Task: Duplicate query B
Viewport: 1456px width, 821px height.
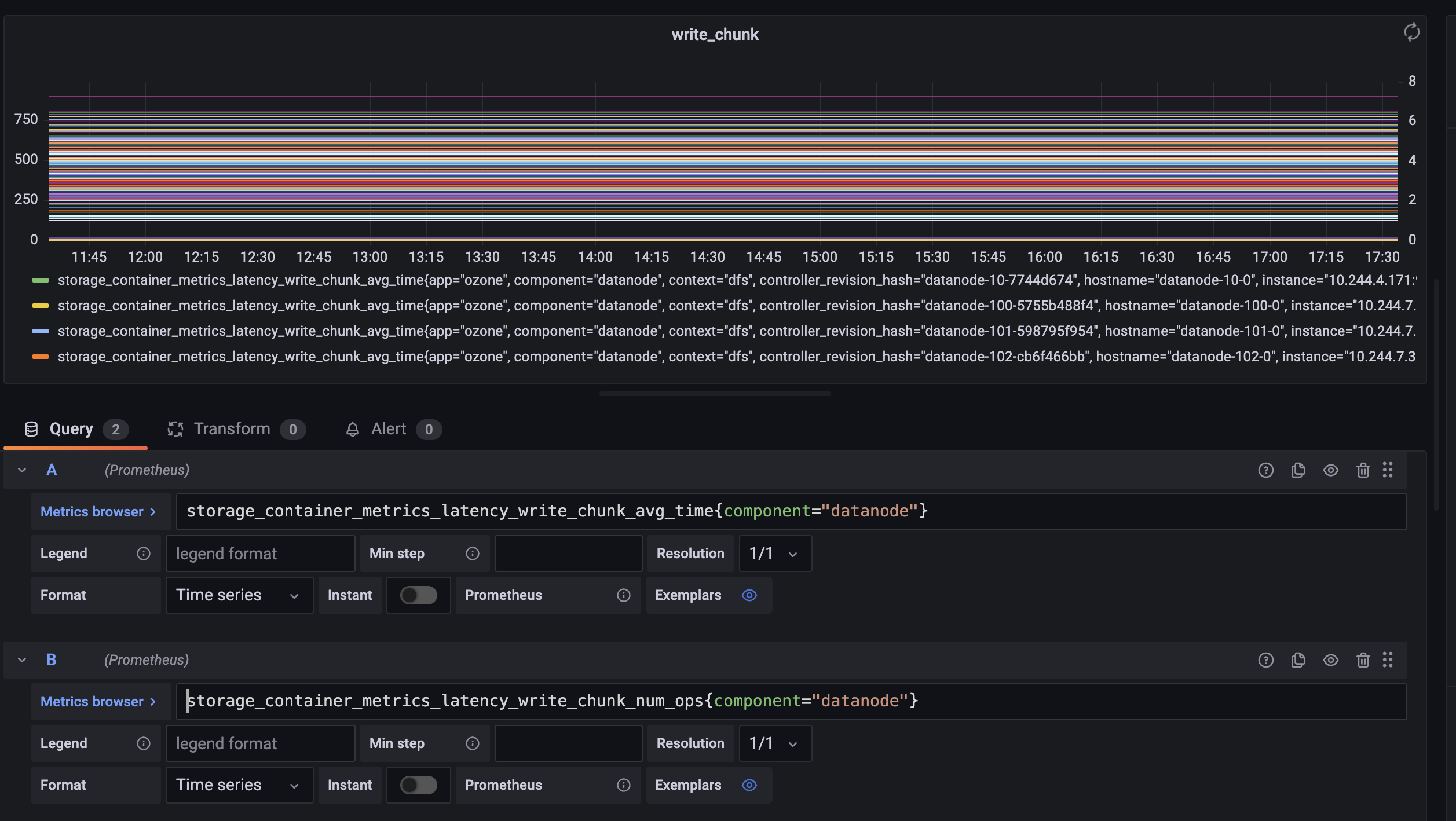Action: pos(1298,660)
